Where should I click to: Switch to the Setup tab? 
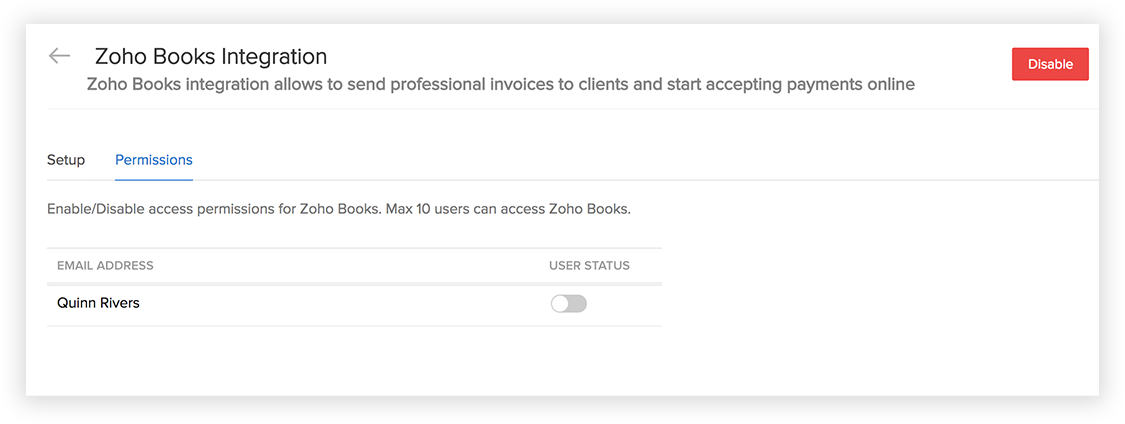(x=66, y=160)
